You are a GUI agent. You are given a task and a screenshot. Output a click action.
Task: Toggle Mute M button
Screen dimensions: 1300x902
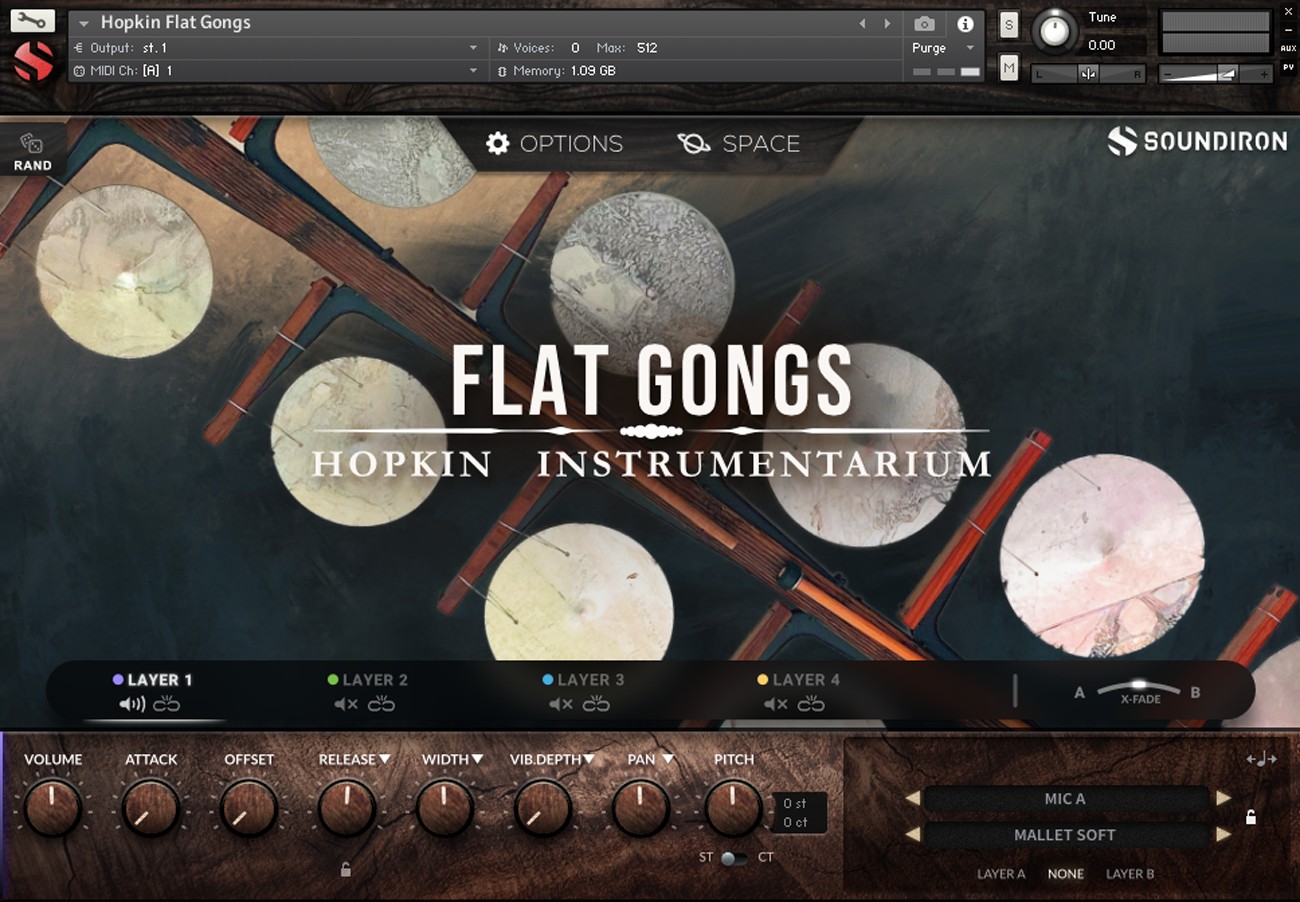[1009, 68]
